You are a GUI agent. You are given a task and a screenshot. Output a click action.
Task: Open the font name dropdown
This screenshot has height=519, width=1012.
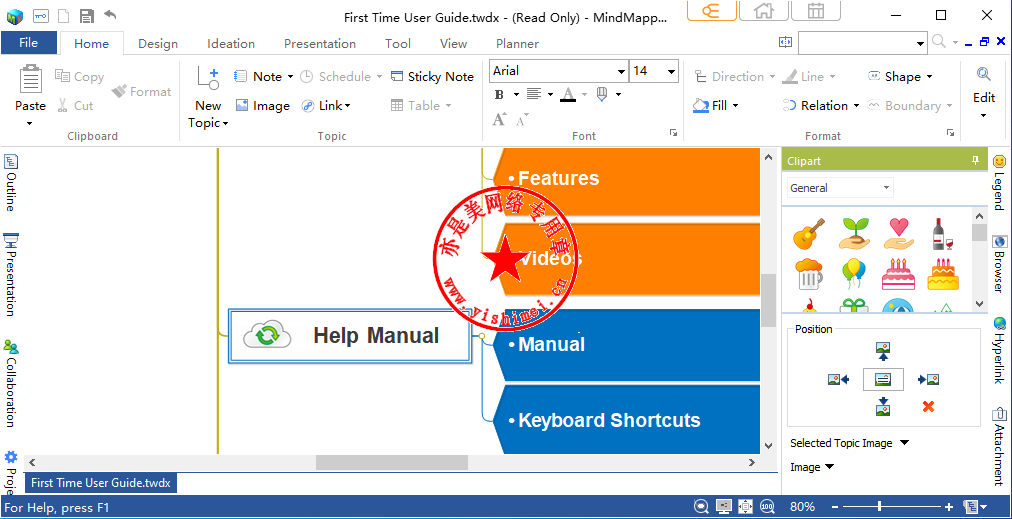click(x=619, y=71)
